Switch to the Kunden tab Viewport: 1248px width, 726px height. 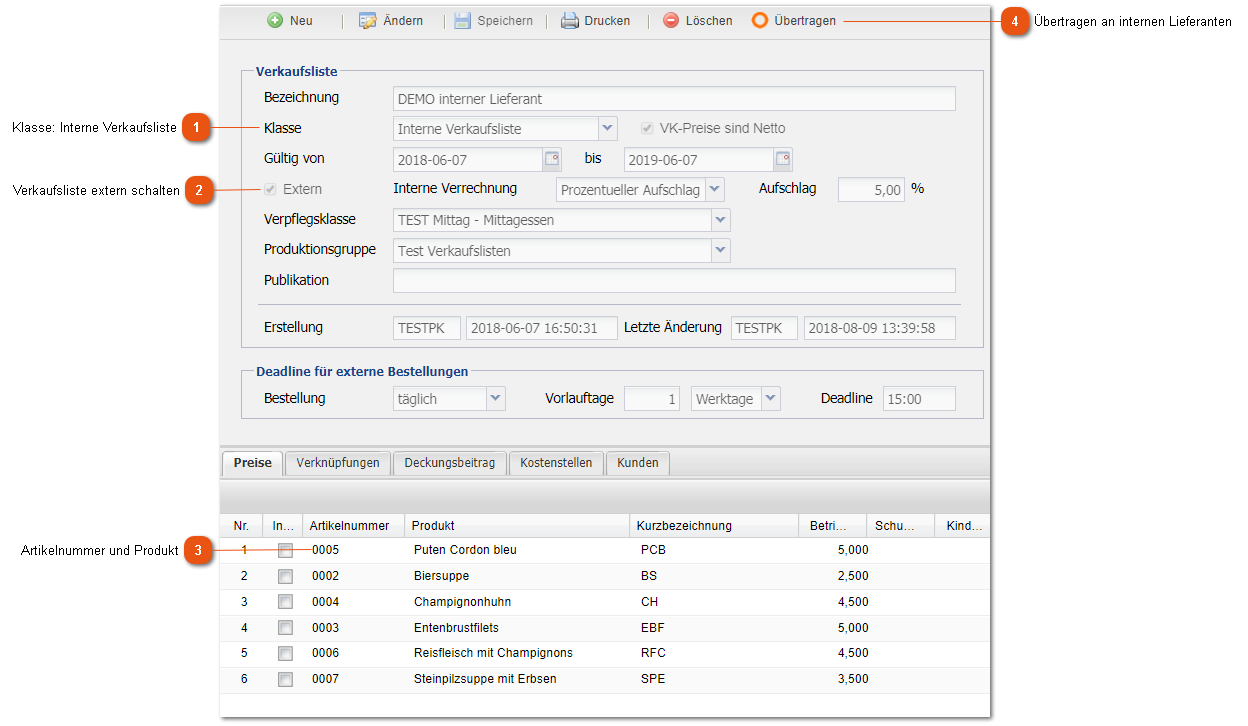[638, 463]
